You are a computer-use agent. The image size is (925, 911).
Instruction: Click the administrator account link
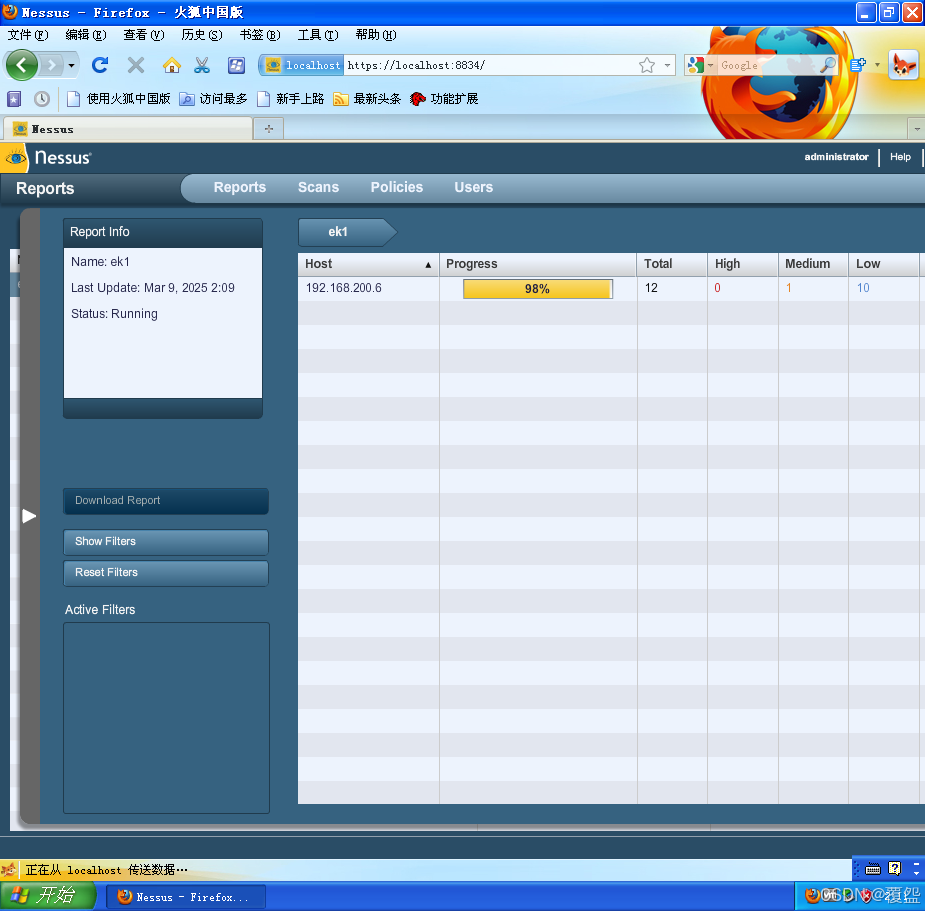pos(836,157)
